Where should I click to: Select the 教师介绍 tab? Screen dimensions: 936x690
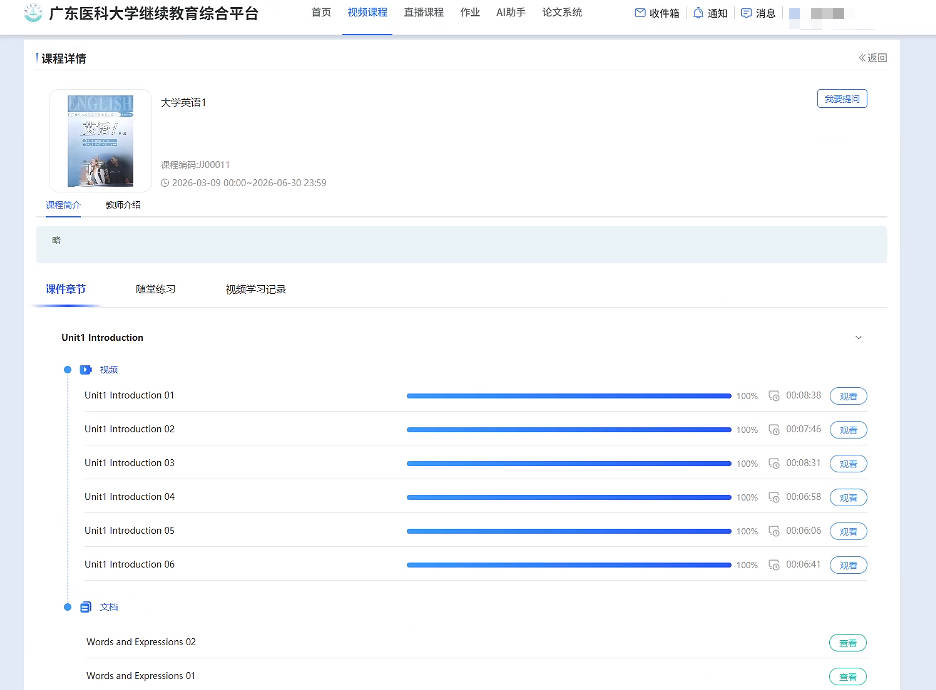pyautogui.click(x=123, y=205)
